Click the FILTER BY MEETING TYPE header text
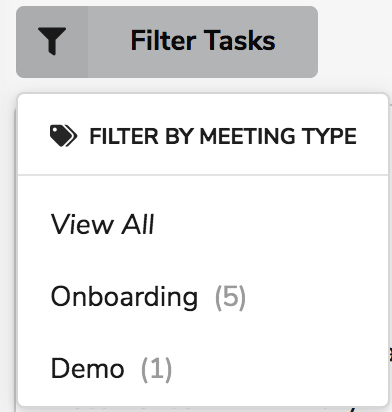Image resolution: width=392 pixels, height=412 pixels. pyautogui.click(x=223, y=136)
